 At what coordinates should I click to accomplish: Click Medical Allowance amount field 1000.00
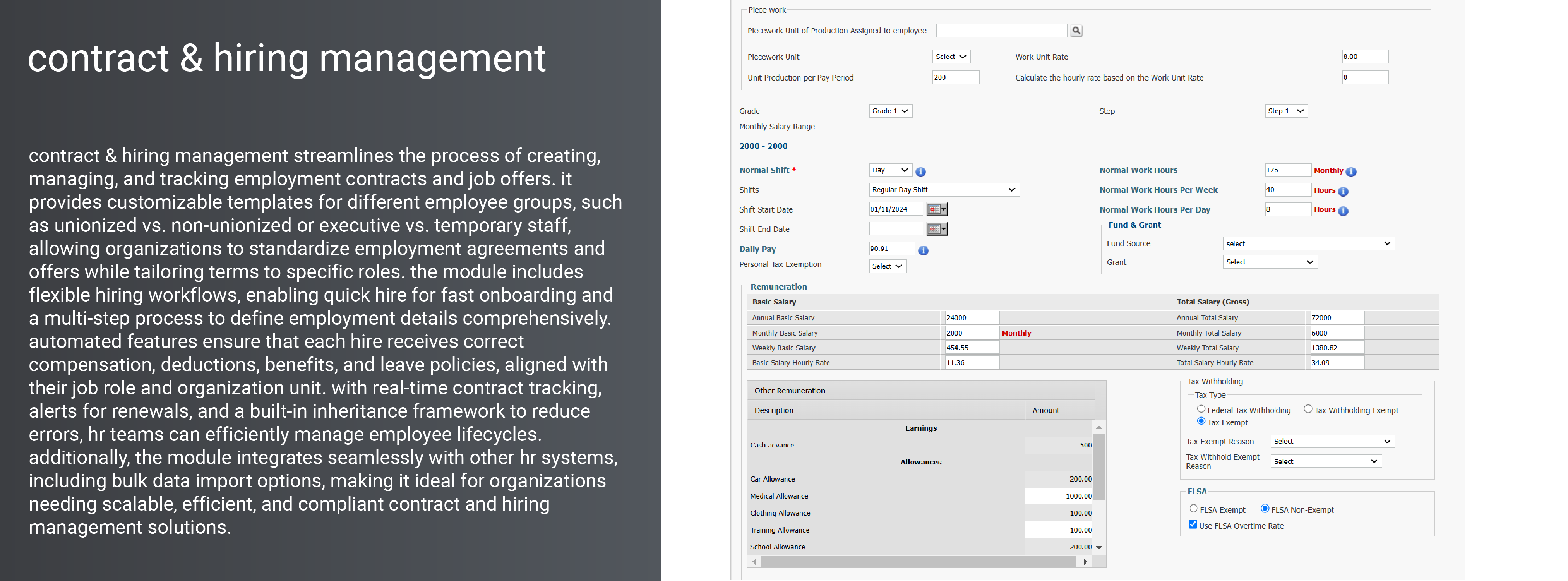(x=1059, y=496)
